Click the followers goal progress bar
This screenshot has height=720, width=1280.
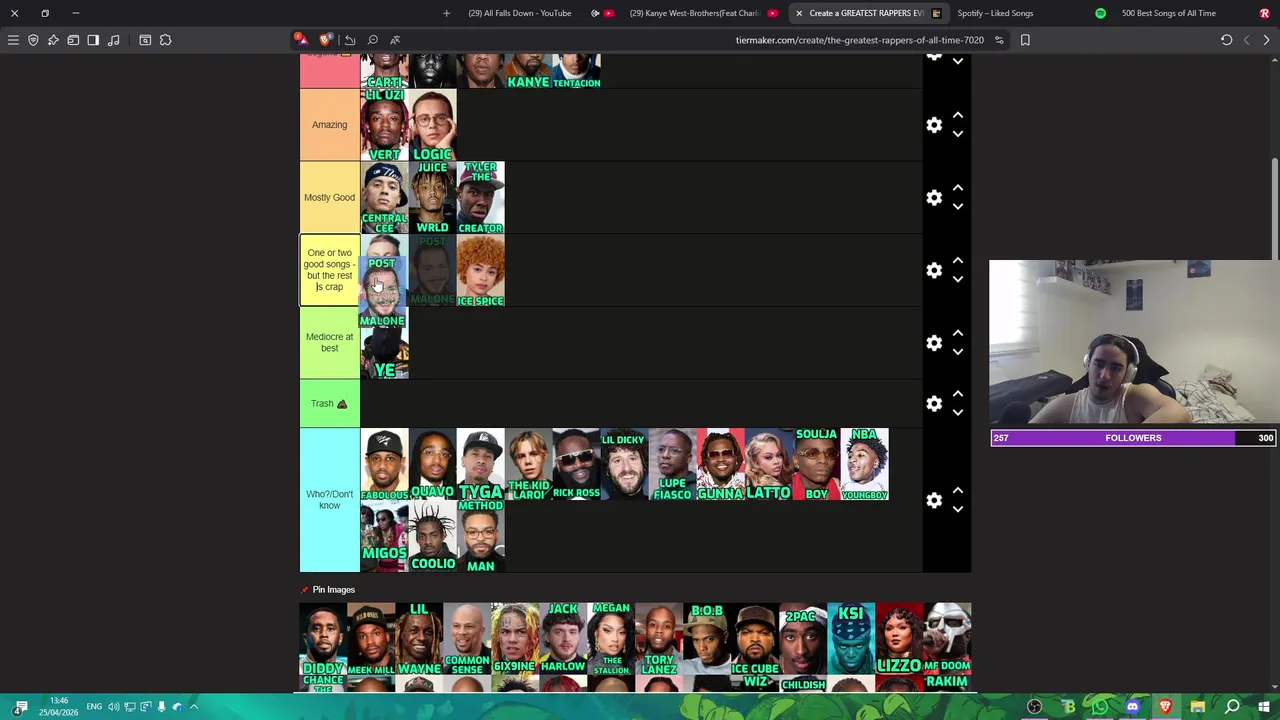1133,438
